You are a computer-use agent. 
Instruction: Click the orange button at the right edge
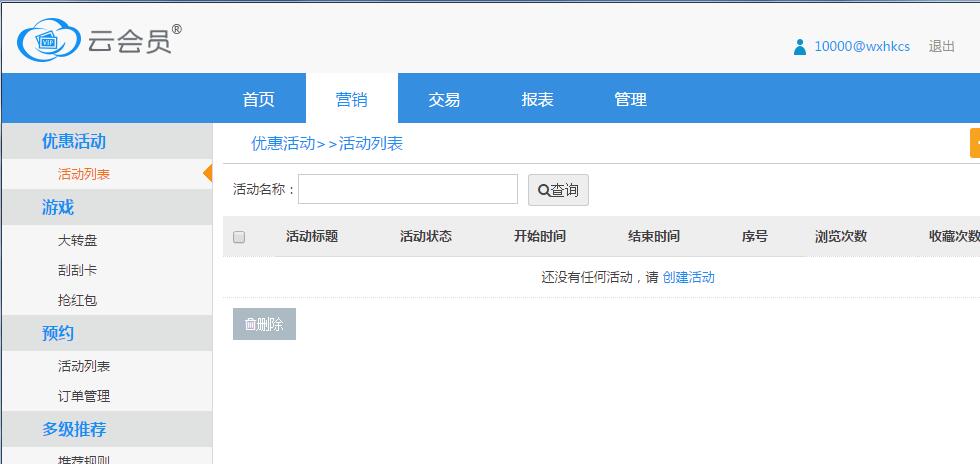[x=975, y=143]
